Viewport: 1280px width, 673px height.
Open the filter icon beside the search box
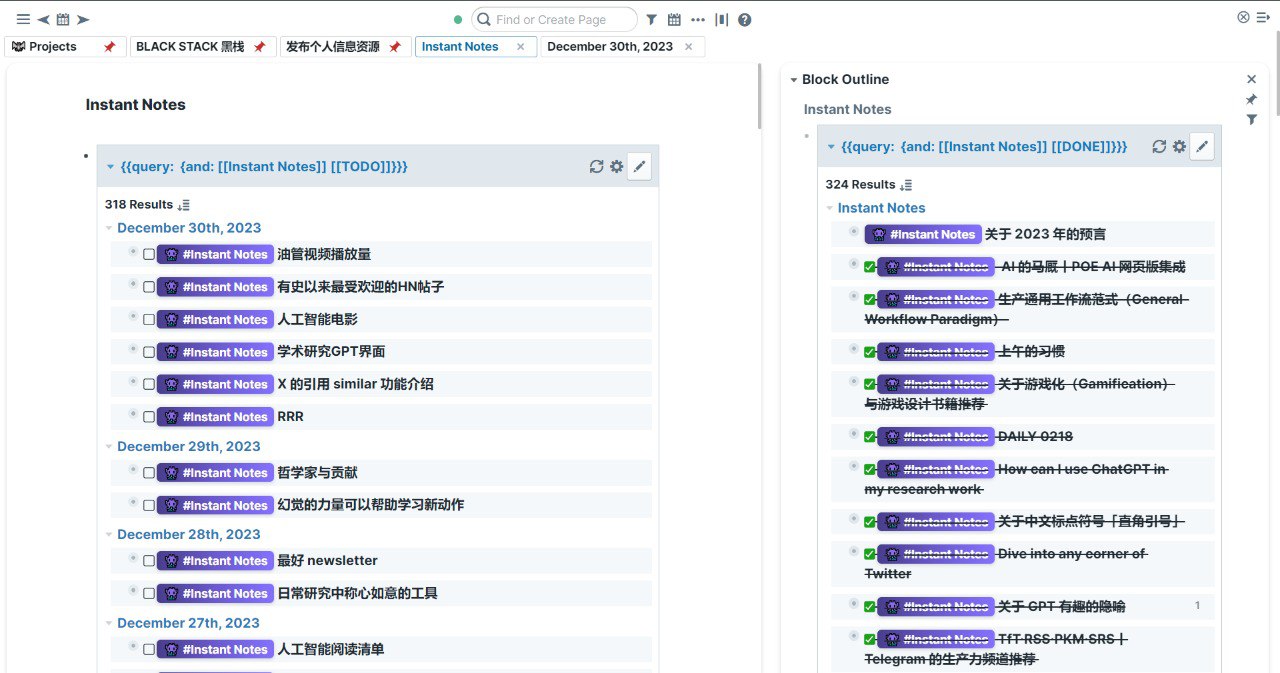[x=651, y=19]
